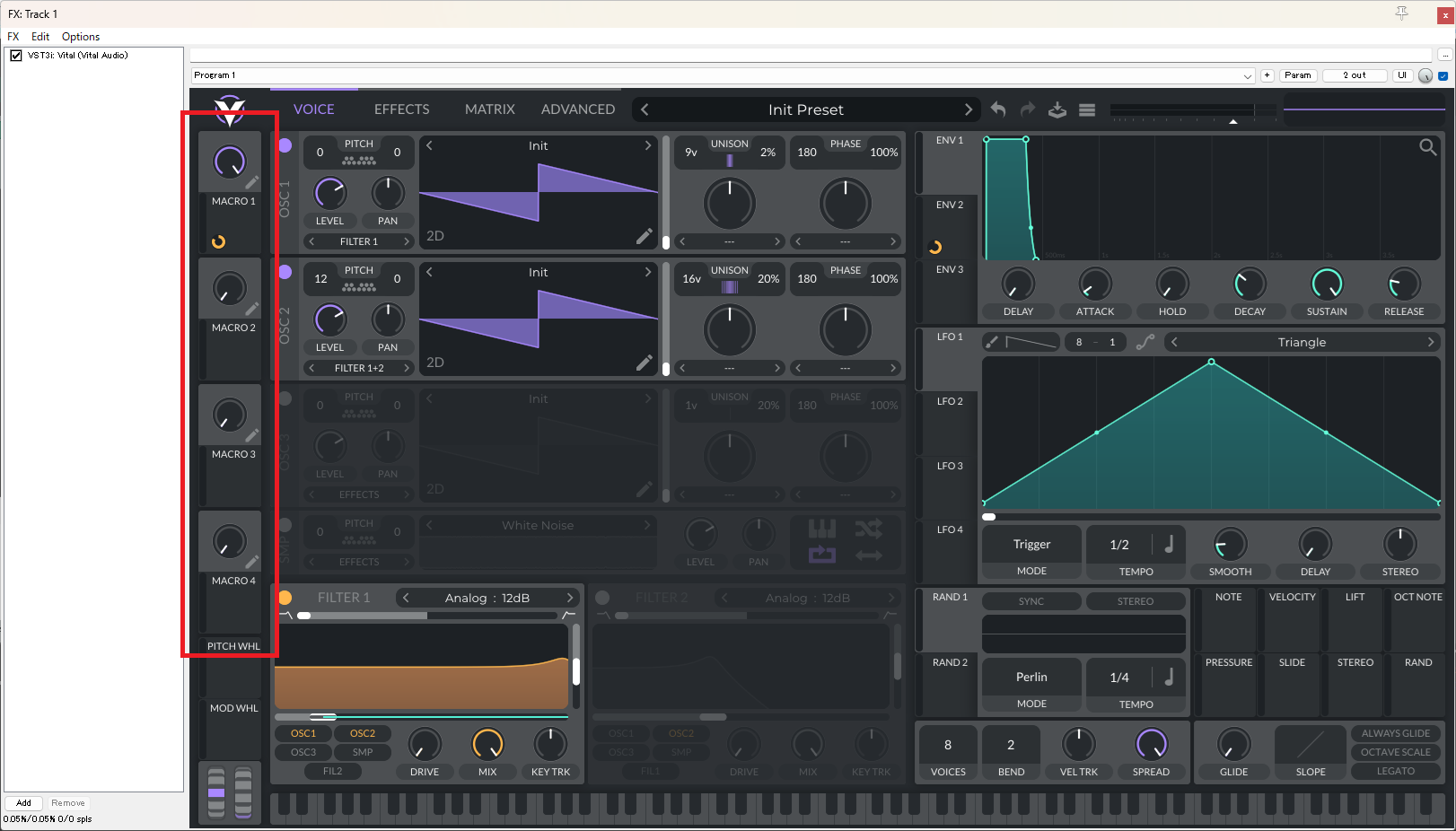Screen dimensions: 1456x831
Task: Click the Filter 1 resonance vertical slider
Action: point(576,668)
